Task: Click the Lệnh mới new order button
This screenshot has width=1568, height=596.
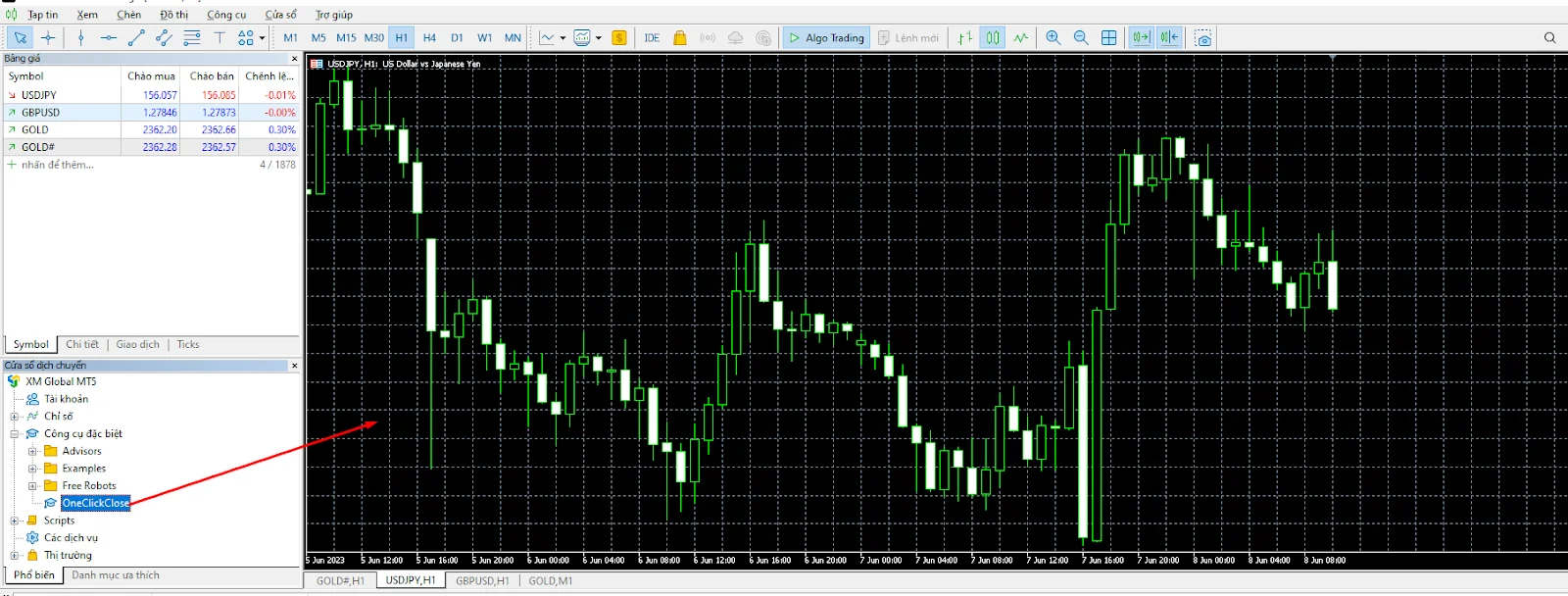Action: coord(908,37)
